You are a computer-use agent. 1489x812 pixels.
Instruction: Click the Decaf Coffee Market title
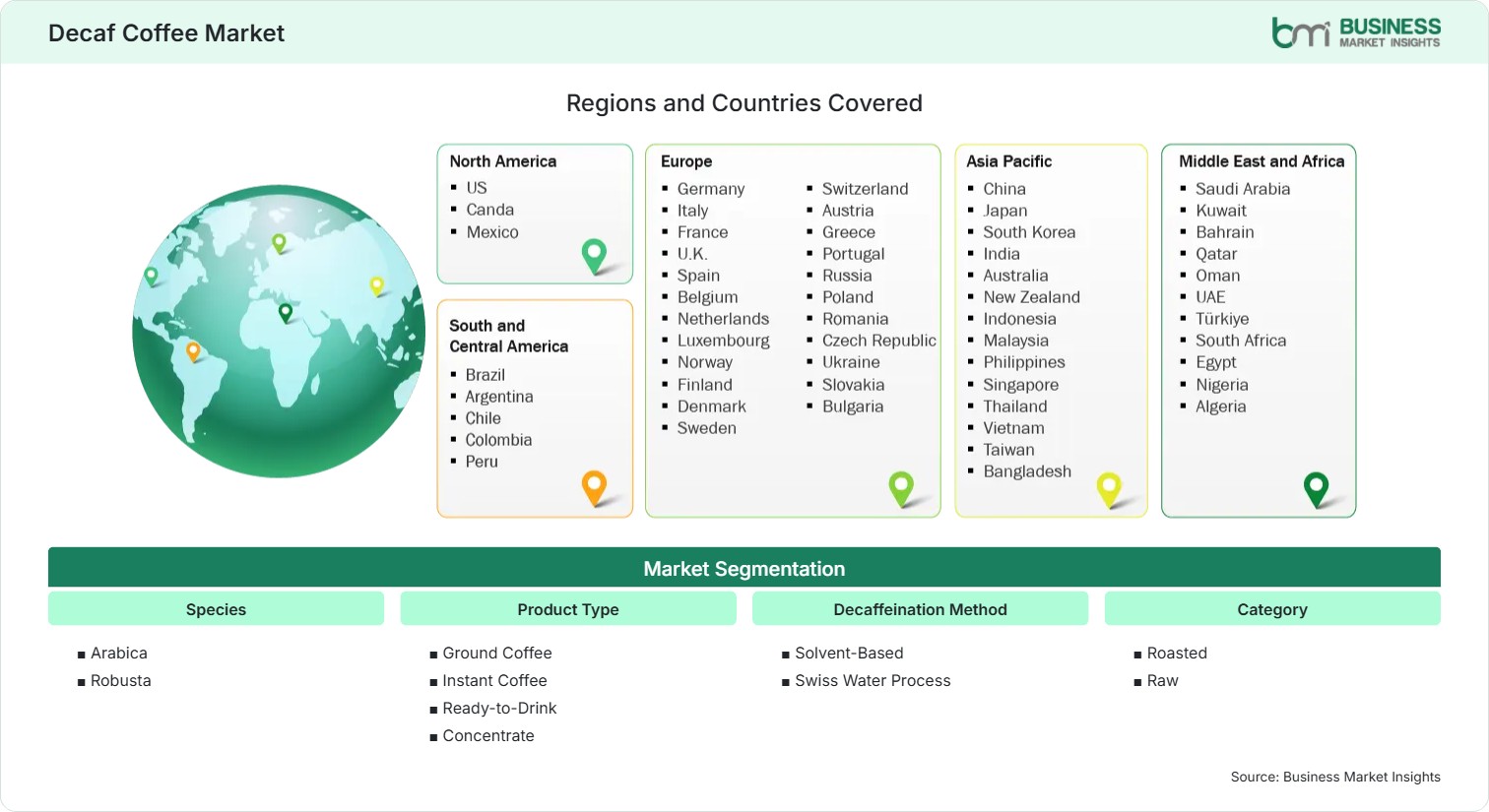pyautogui.click(x=166, y=33)
